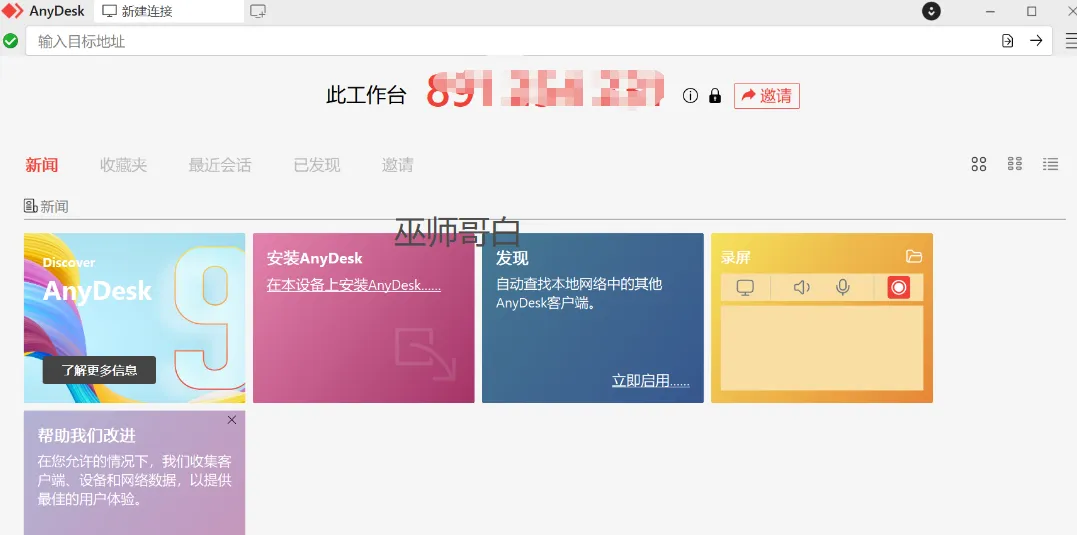Switch to small tiles view
Image resolution: width=1077 pixels, height=535 pixels.
pyautogui.click(x=1014, y=163)
